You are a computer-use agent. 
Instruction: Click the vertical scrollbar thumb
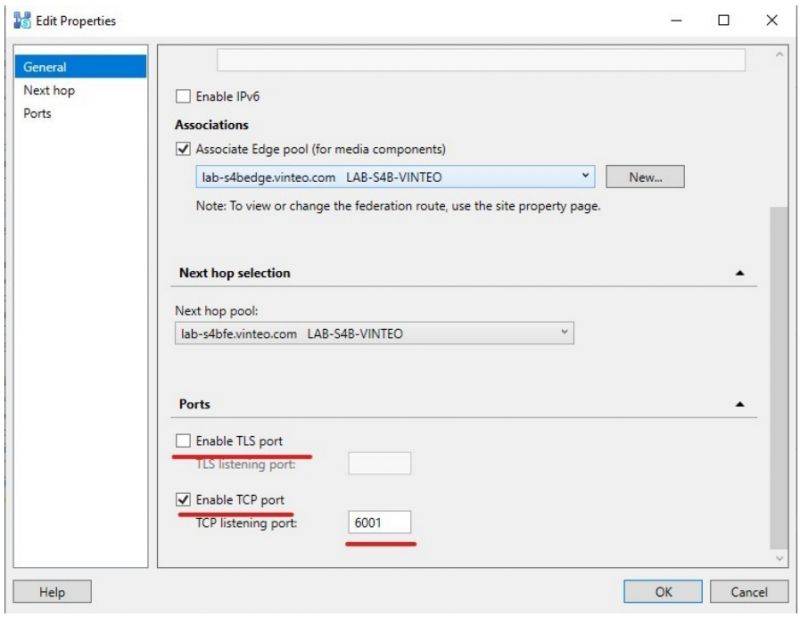[x=779, y=378]
